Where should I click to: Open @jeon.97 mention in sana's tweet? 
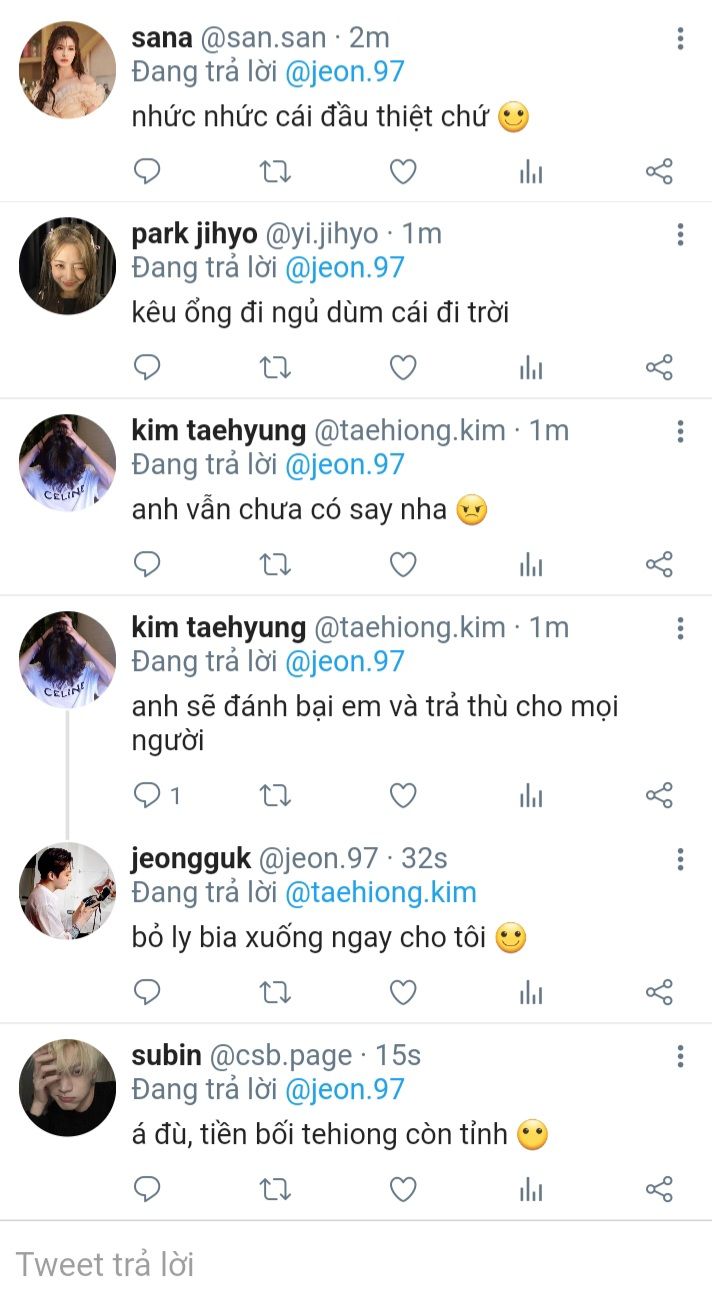[344, 71]
